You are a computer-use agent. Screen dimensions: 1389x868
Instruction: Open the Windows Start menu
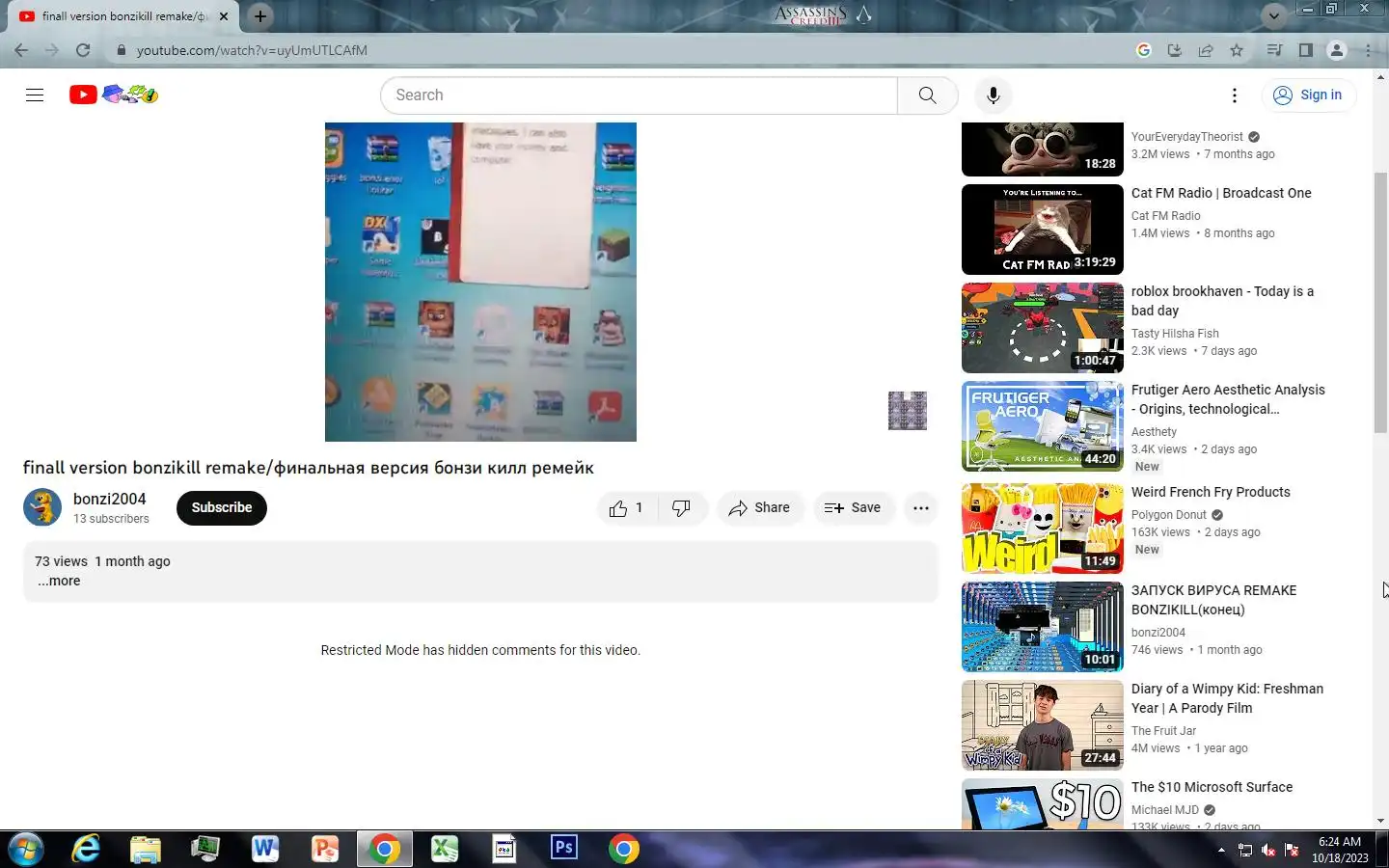coord(25,849)
